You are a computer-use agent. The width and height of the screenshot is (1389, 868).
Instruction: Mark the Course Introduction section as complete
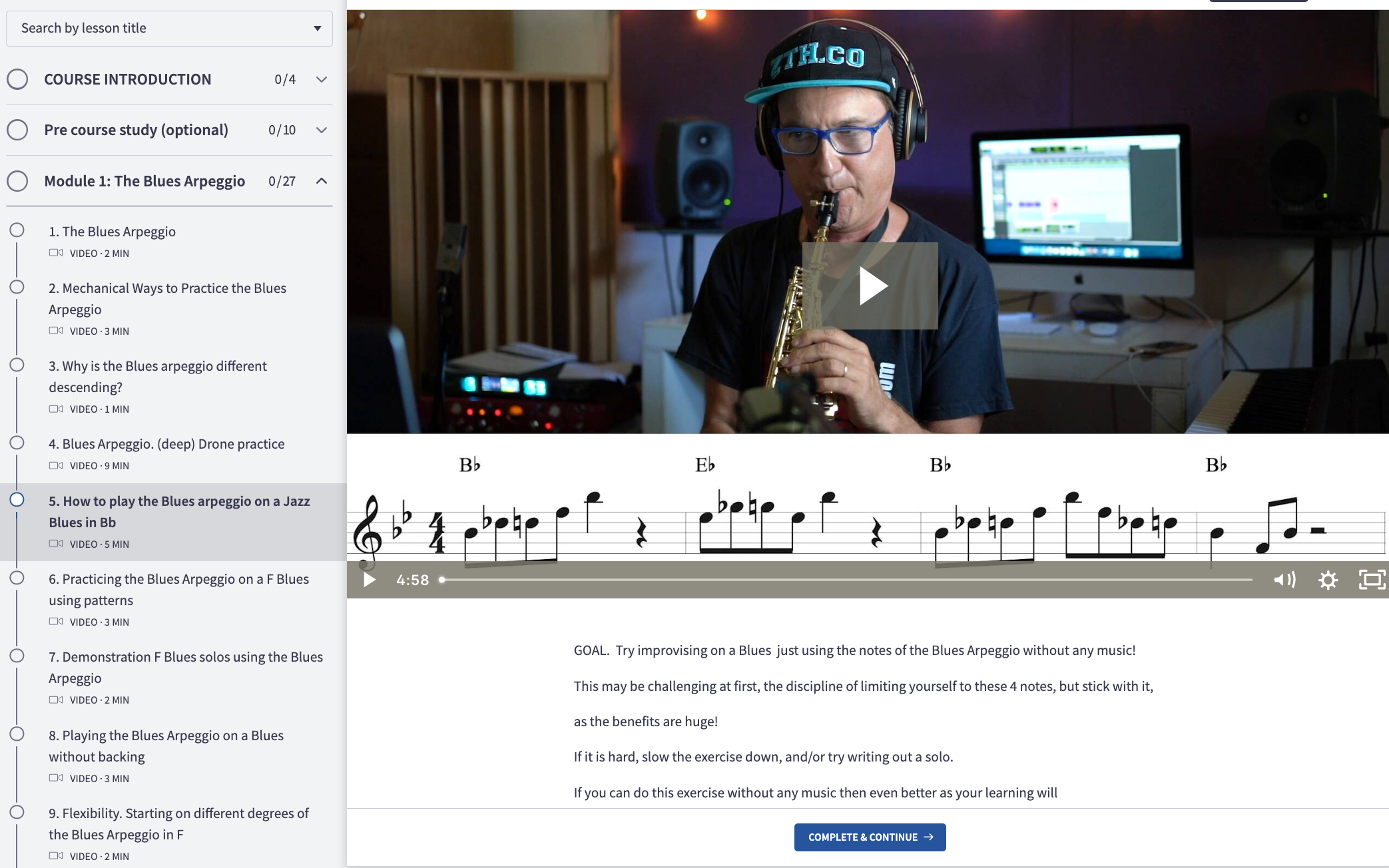[18, 79]
